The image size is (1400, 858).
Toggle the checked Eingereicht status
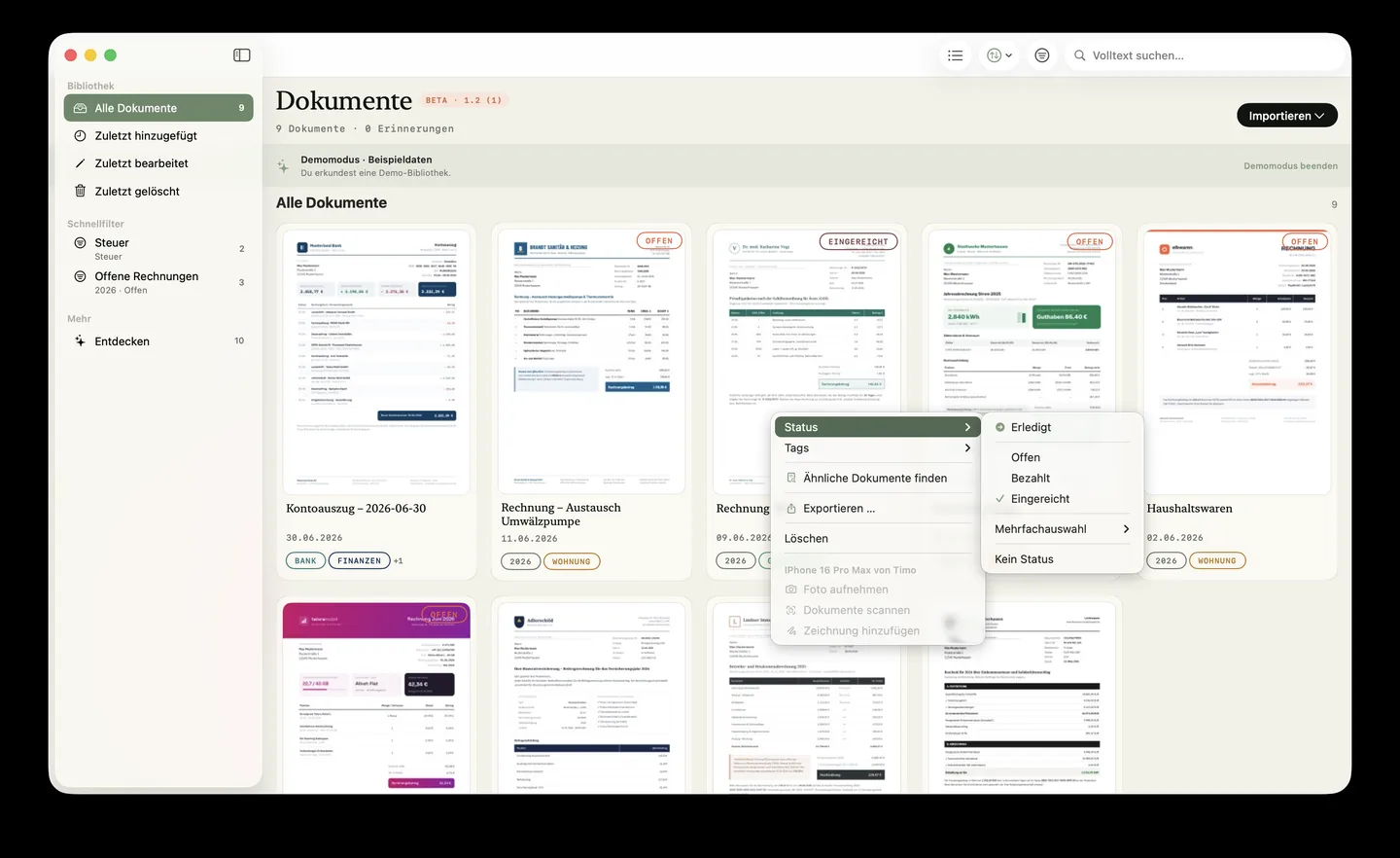(x=1062, y=499)
